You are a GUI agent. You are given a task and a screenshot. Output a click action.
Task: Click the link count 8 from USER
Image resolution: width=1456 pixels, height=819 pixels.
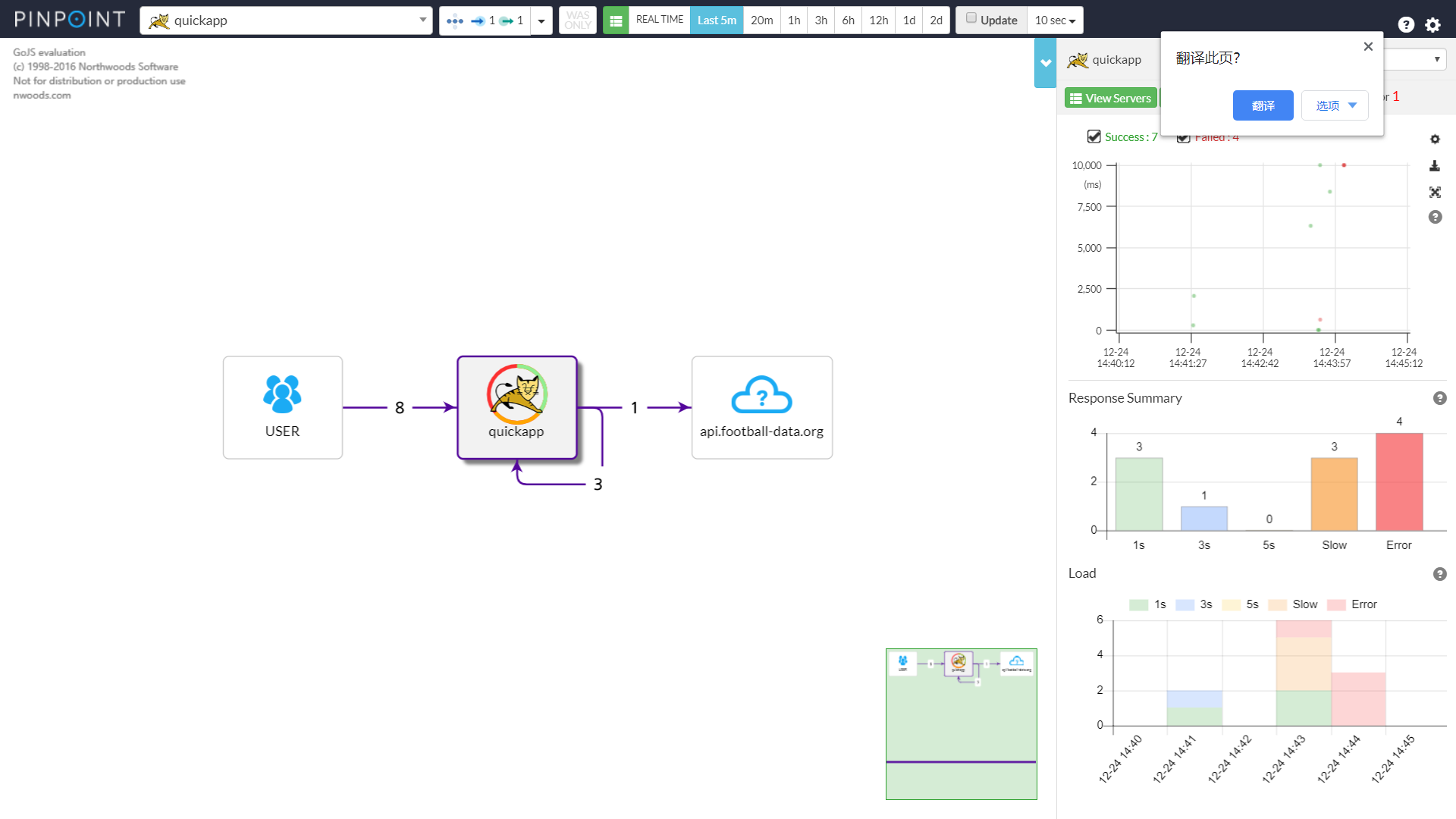click(400, 408)
